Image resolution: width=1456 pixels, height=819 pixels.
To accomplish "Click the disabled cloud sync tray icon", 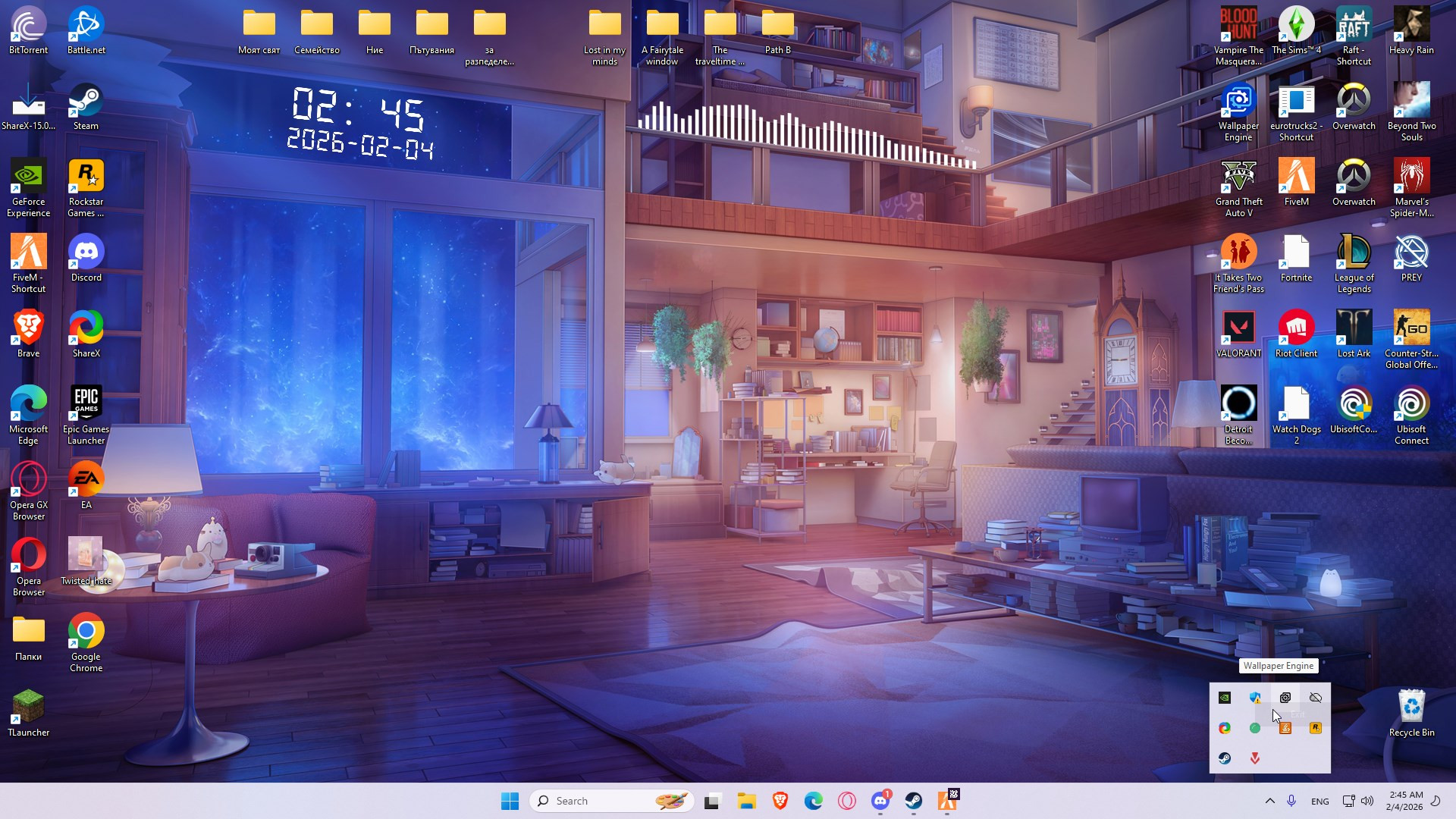I will point(1316,698).
